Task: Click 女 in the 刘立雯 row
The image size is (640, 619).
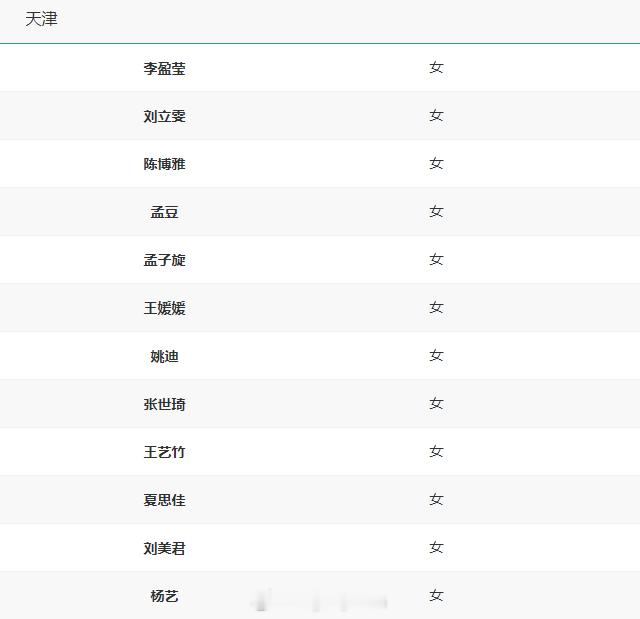Action: click(x=436, y=115)
